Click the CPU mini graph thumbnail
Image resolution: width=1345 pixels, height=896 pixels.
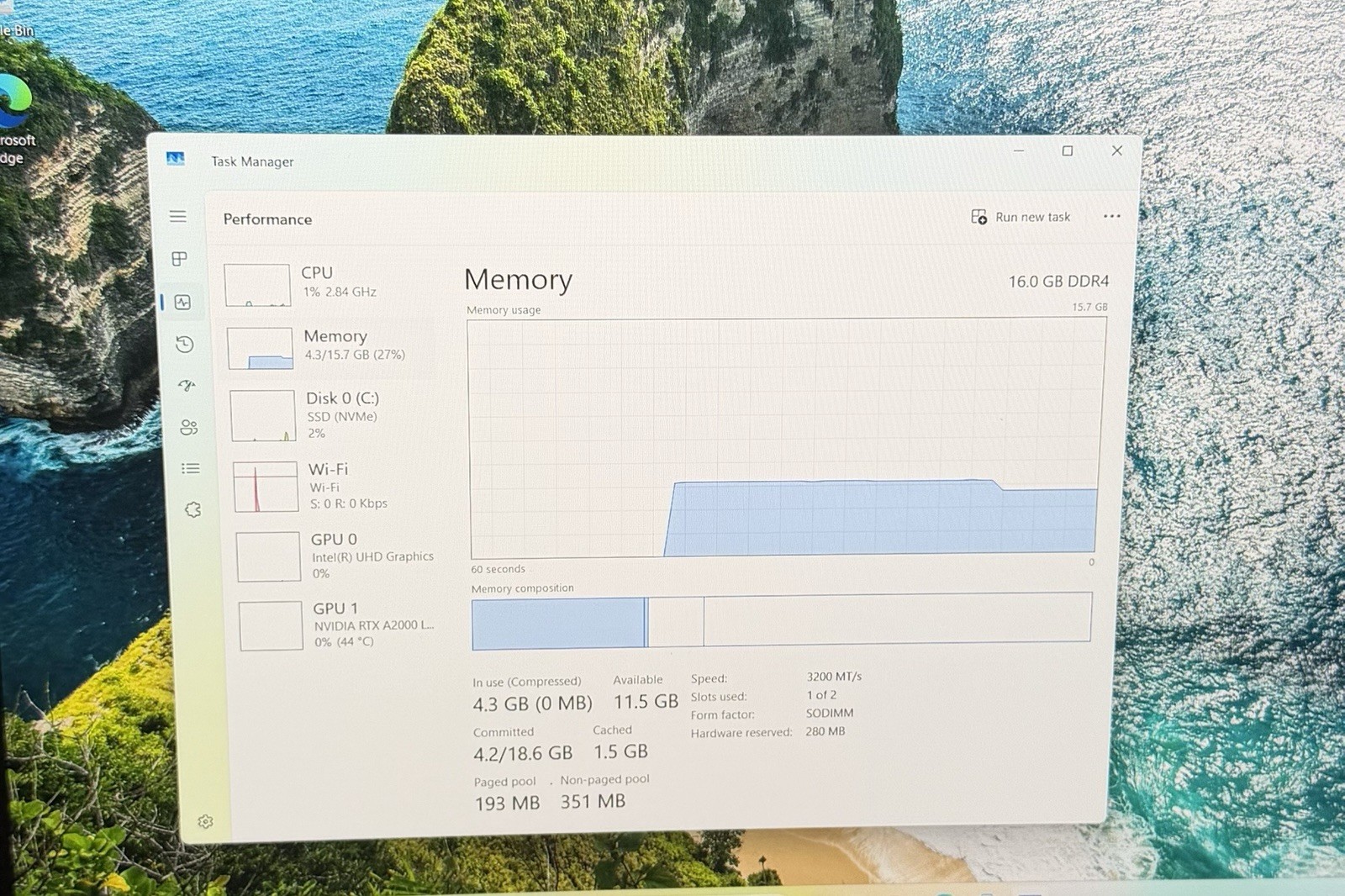257,285
